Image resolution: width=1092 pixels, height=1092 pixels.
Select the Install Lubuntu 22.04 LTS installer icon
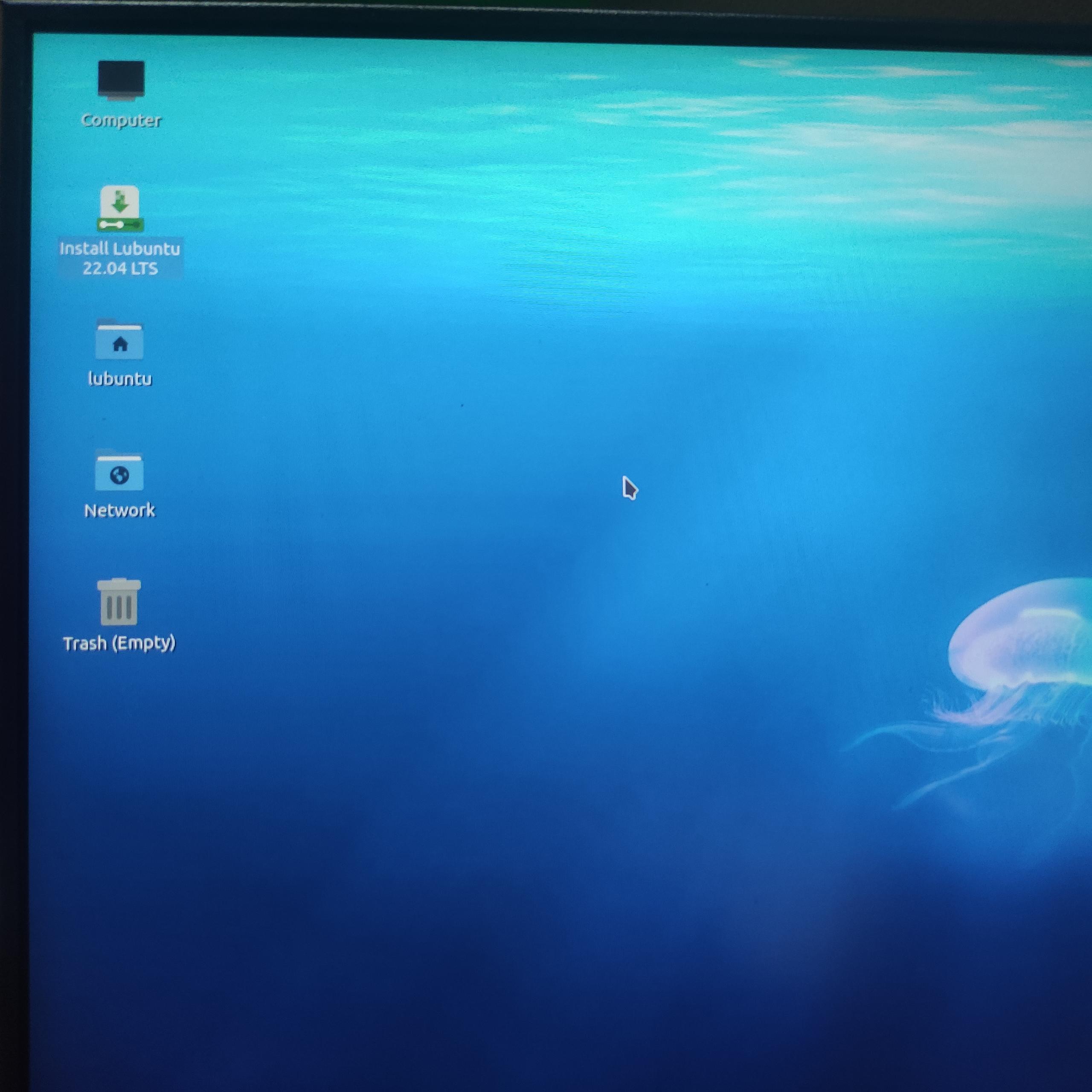[x=120, y=209]
